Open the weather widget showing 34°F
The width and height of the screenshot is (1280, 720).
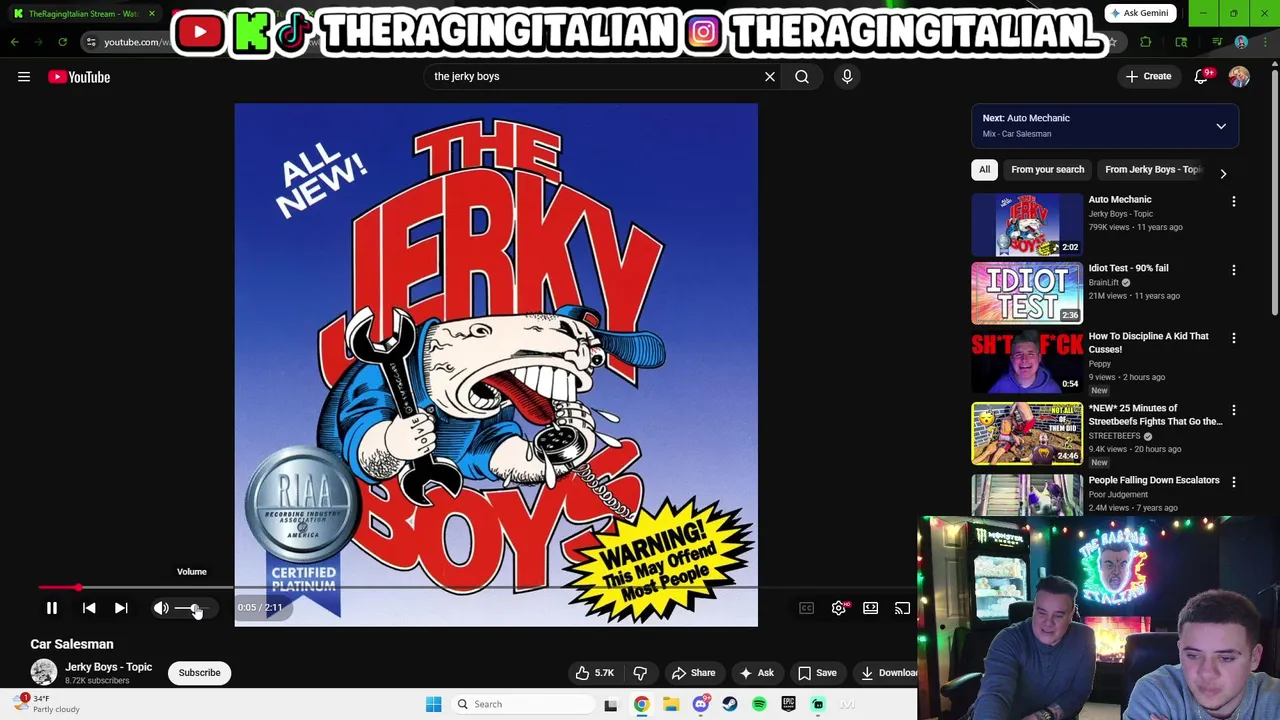[47, 704]
